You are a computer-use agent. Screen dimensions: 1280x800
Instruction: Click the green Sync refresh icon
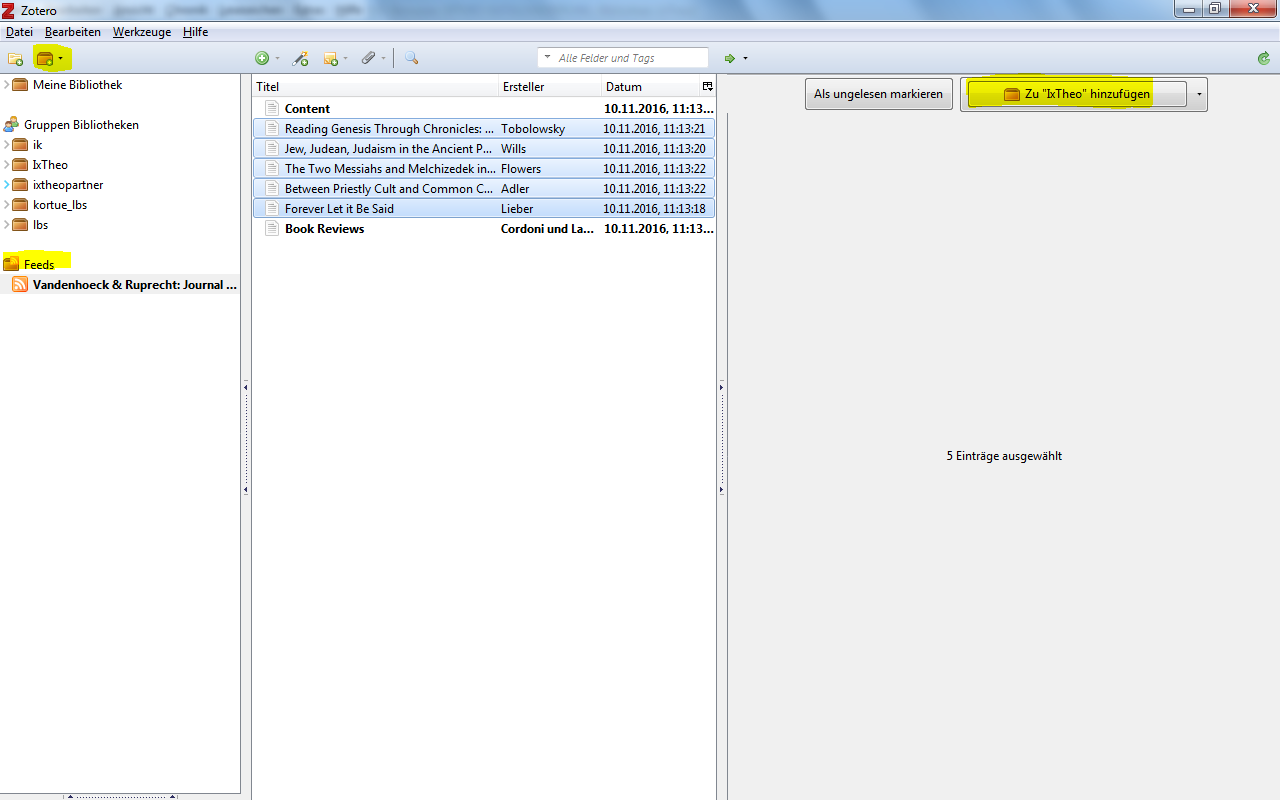pyautogui.click(x=1264, y=59)
